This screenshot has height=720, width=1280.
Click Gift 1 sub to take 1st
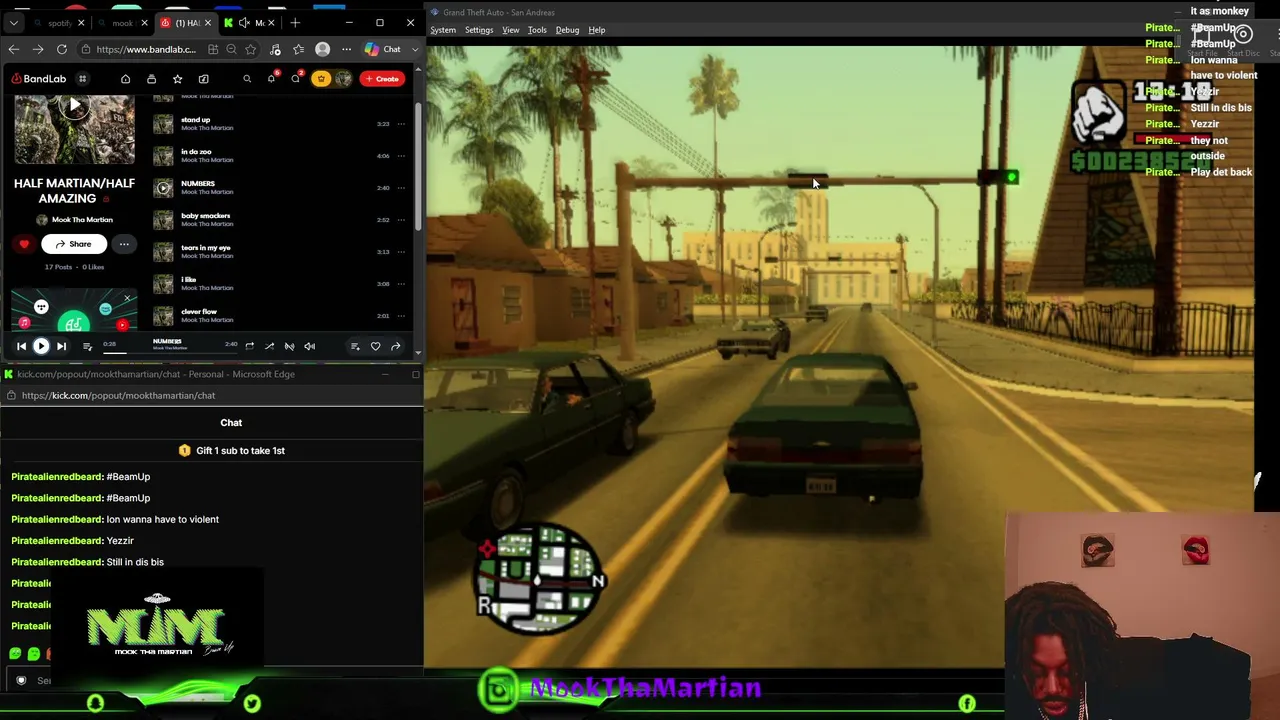click(x=232, y=451)
